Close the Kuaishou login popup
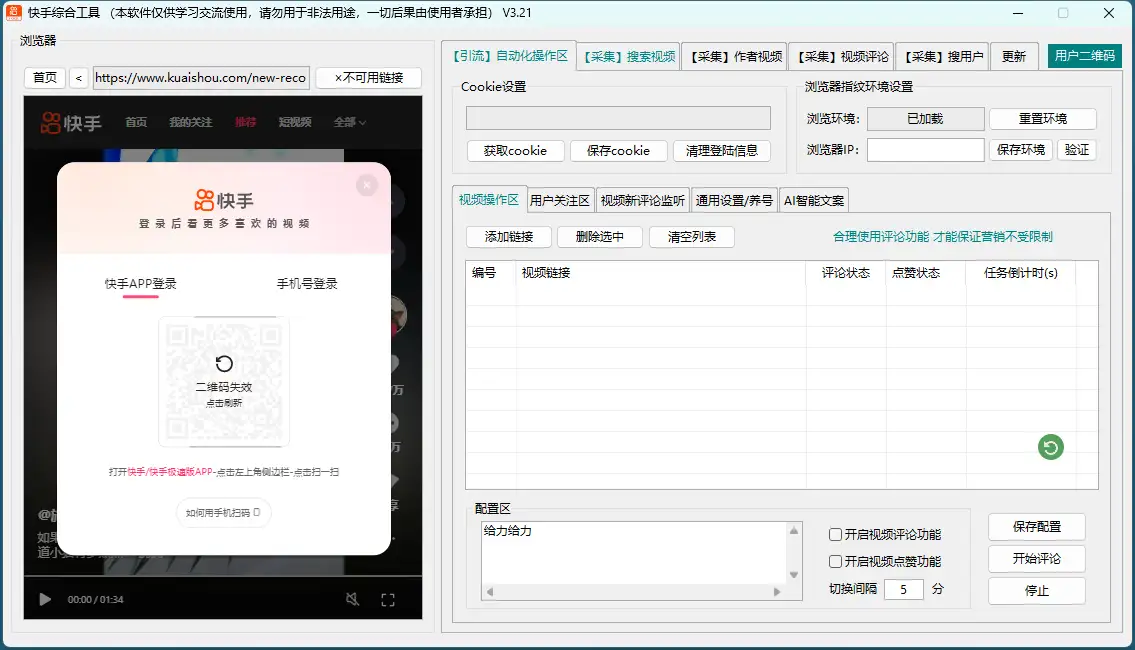This screenshot has width=1135, height=650. (367, 185)
